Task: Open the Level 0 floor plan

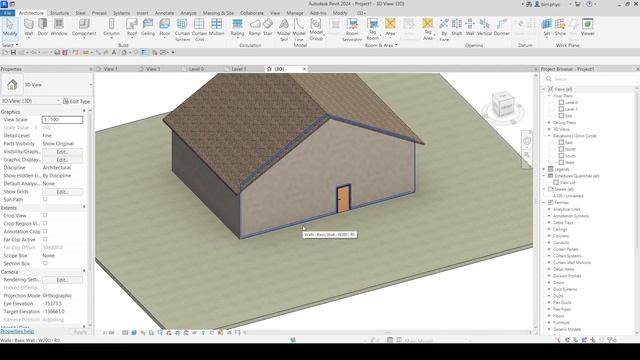Action: tap(571, 102)
